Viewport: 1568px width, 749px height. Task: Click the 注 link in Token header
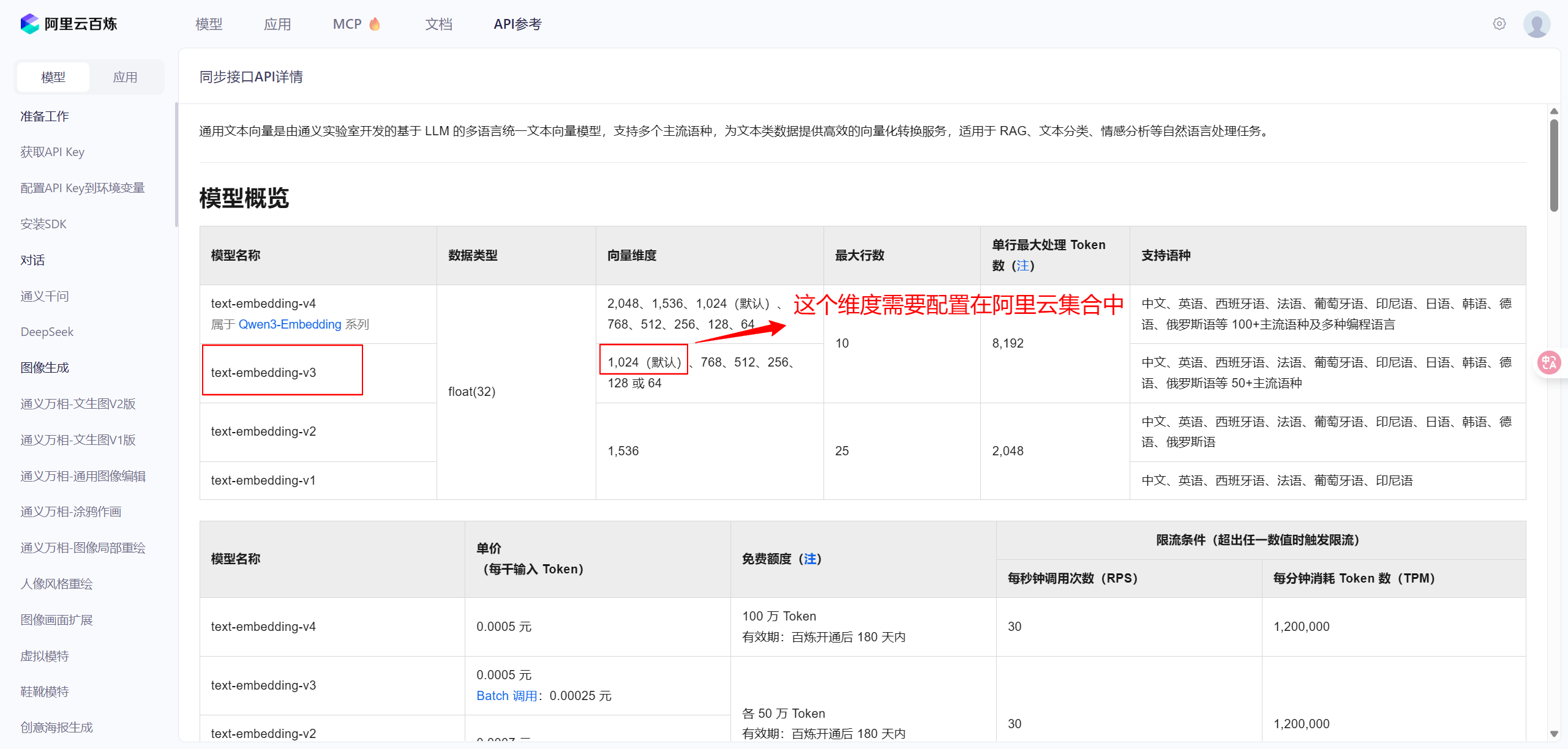[x=1022, y=266]
